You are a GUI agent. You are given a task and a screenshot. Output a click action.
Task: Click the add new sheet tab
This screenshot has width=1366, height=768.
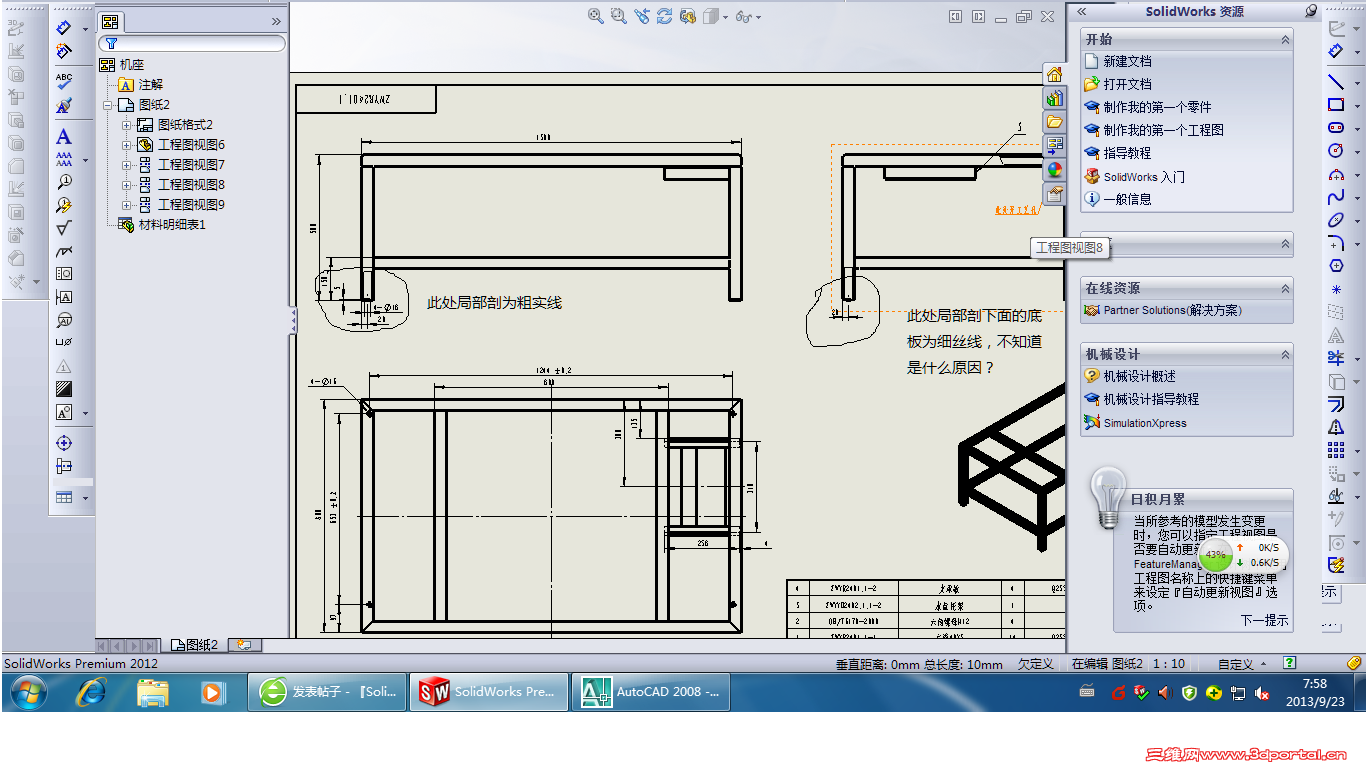coord(243,645)
